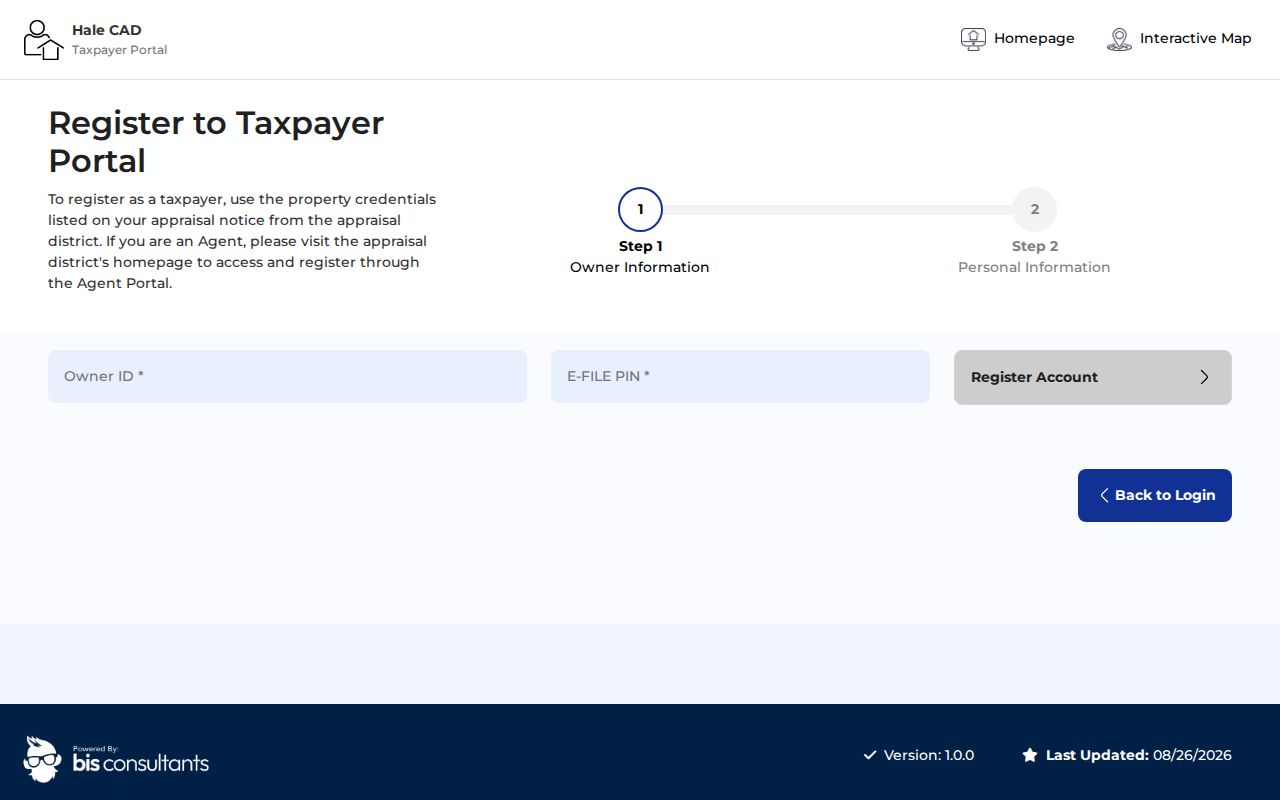
Task: Focus the Owner ID input field
Action: 287,376
